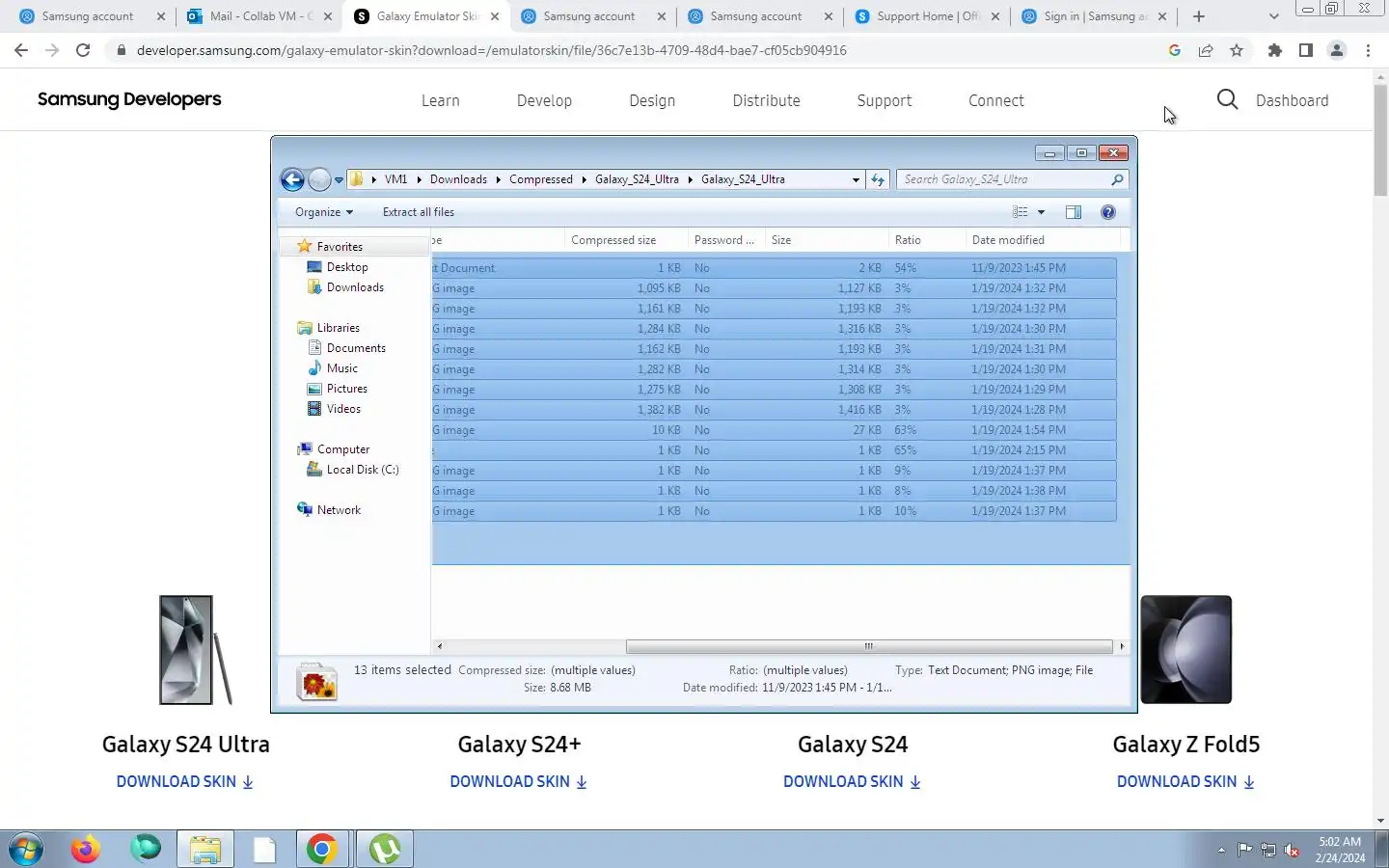The height and width of the screenshot is (868, 1389).
Task: Open the address bar history dropdown arrow
Action: (856, 180)
